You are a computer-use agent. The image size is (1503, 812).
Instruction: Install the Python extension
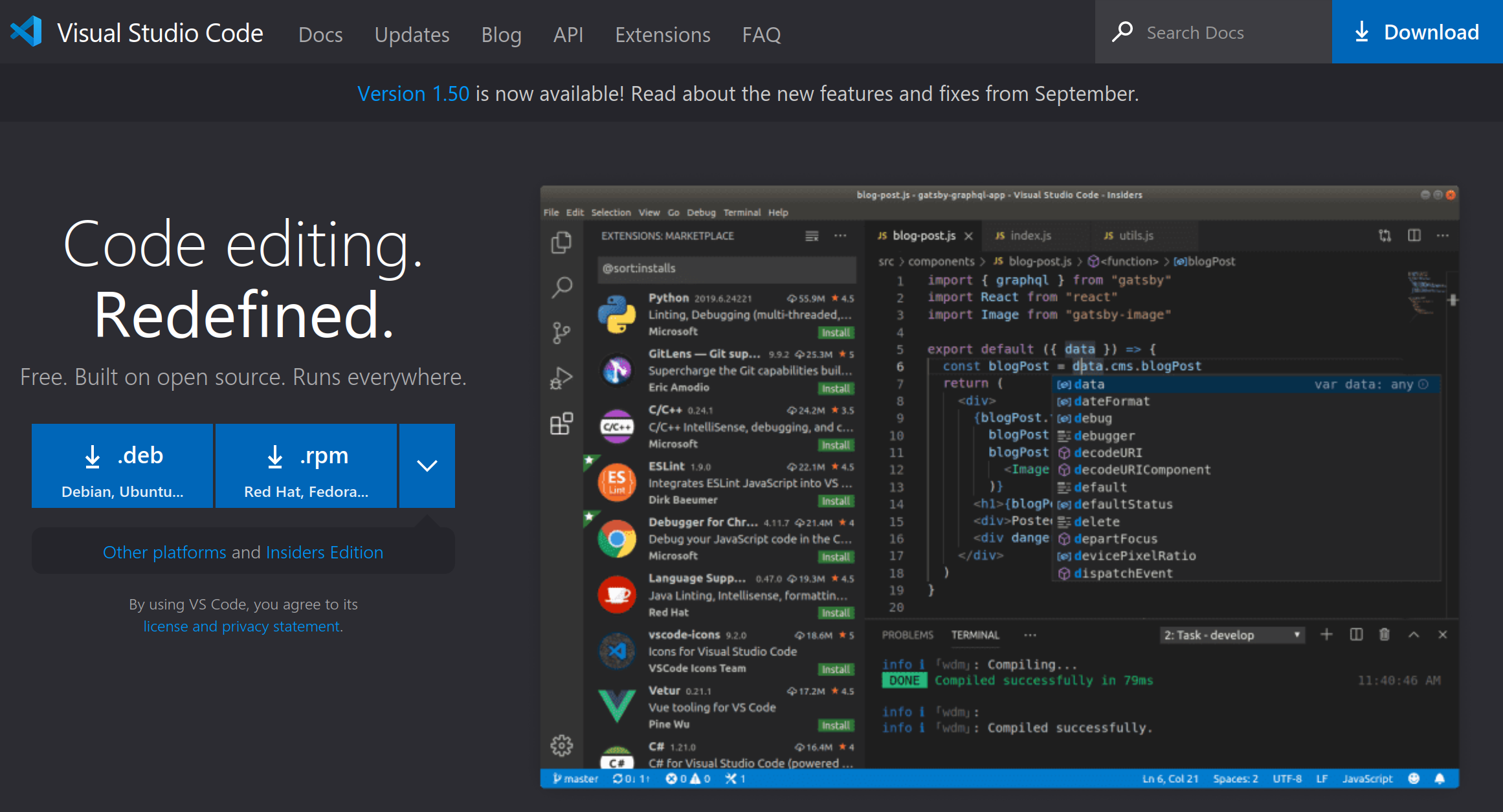[836, 332]
